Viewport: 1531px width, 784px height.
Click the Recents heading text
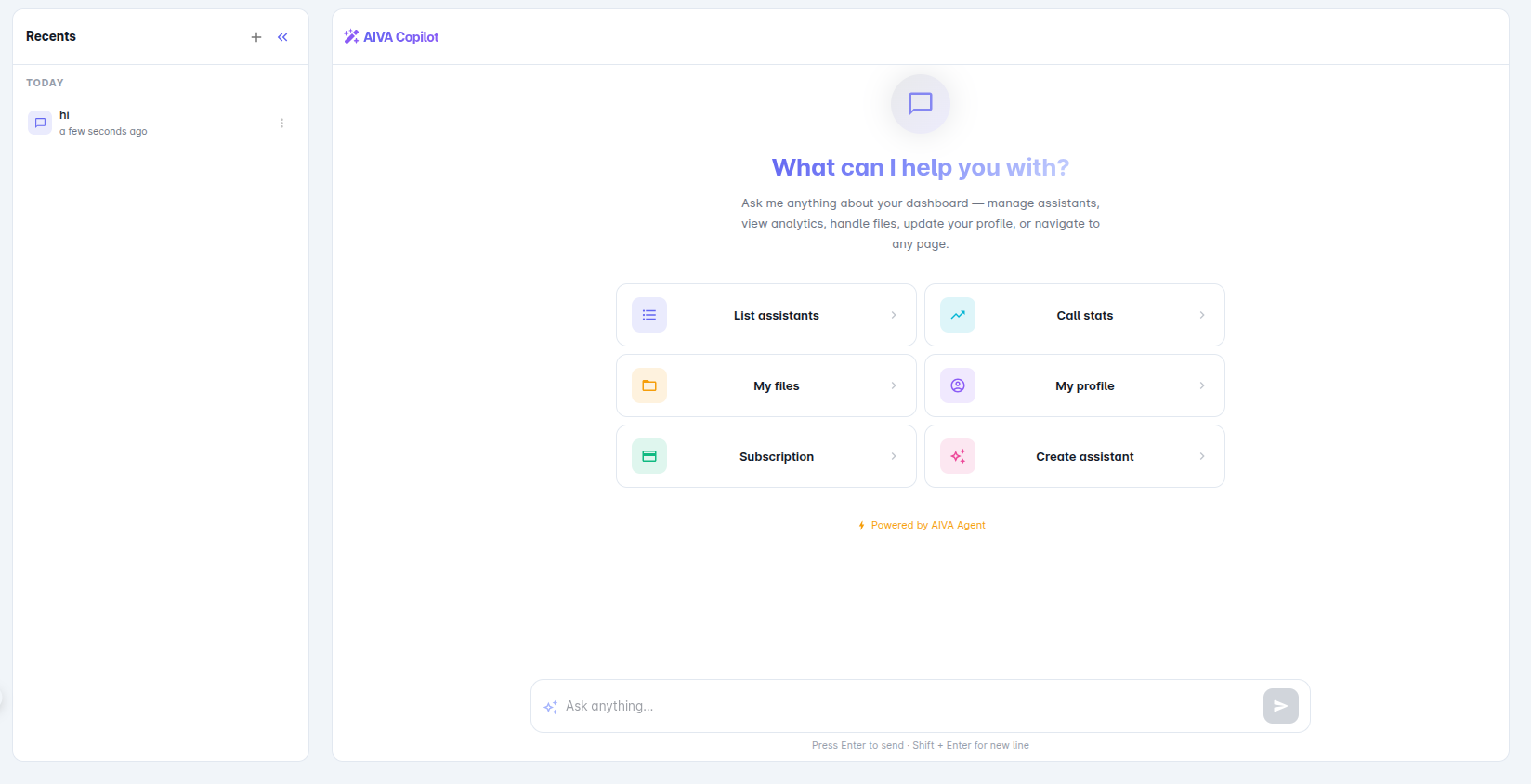51,36
